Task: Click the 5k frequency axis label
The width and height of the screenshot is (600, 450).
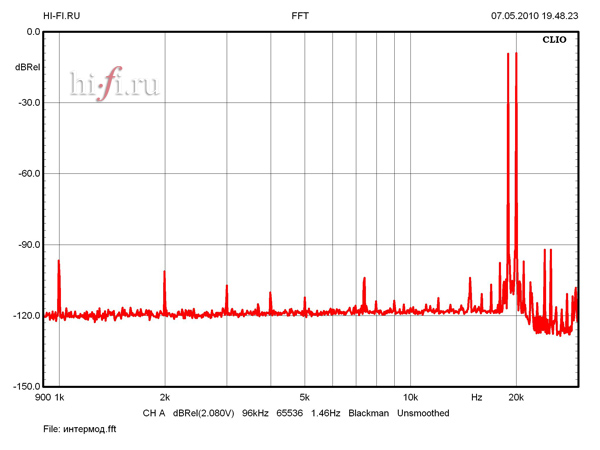Action: click(x=304, y=398)
